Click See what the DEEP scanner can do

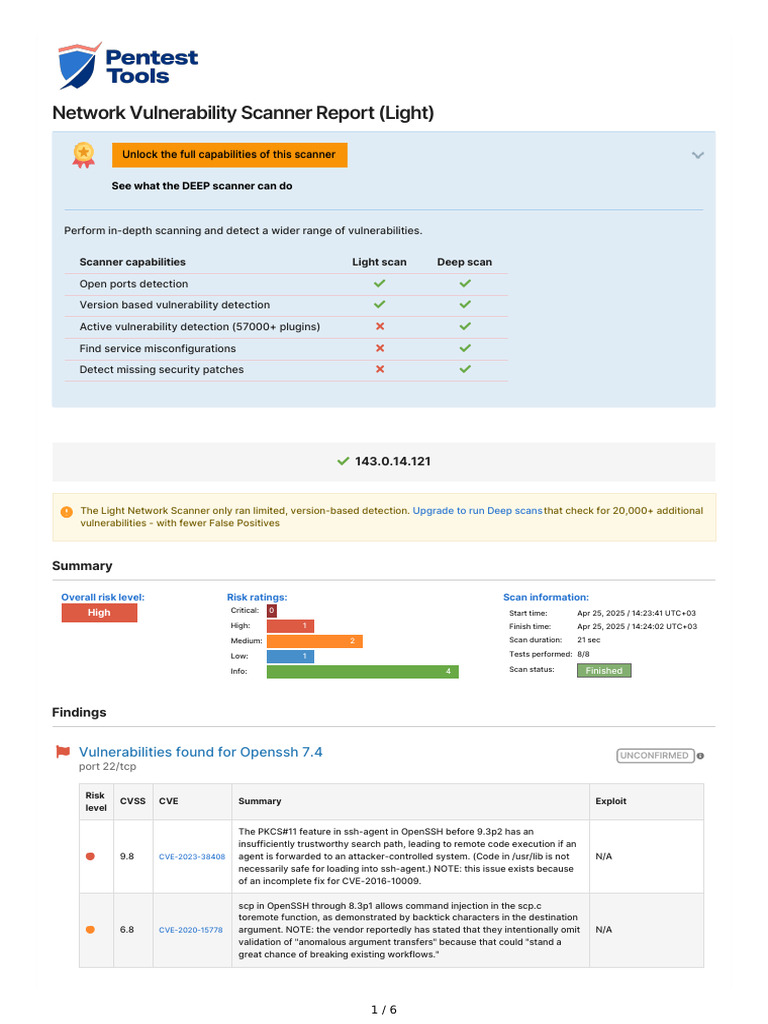(202, 186)
